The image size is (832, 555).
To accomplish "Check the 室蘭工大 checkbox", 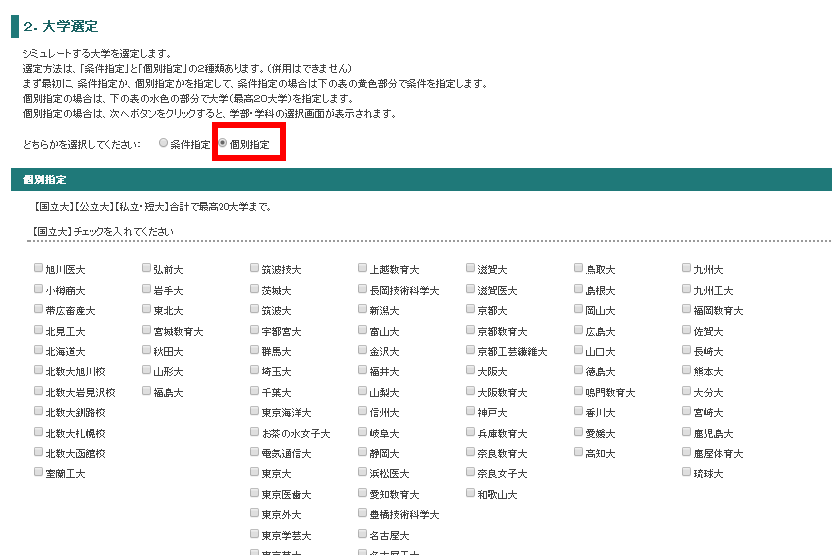I will pos(38,472).
